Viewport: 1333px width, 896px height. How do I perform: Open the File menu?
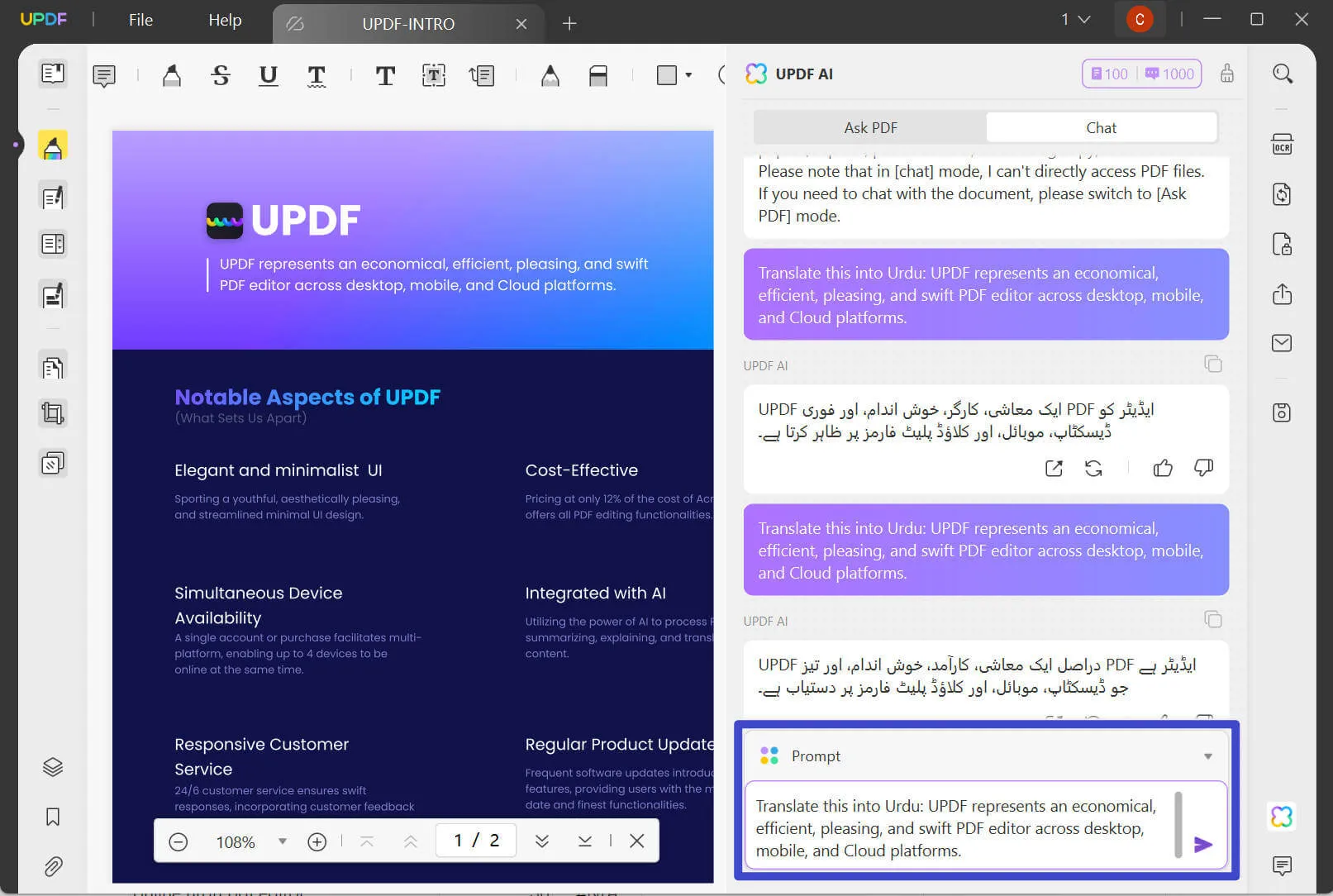[140, 20]
